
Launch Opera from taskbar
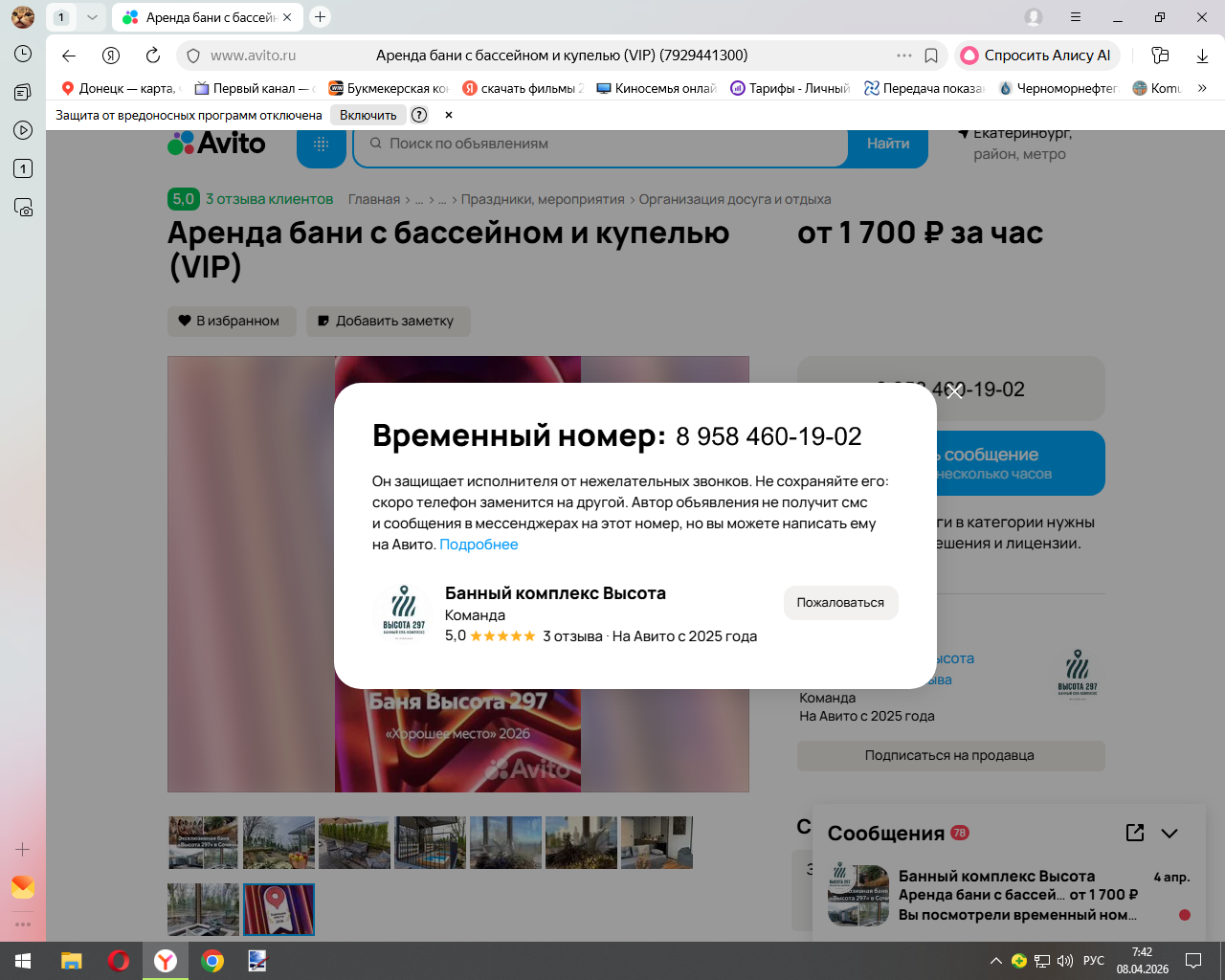tap(119, 961)
